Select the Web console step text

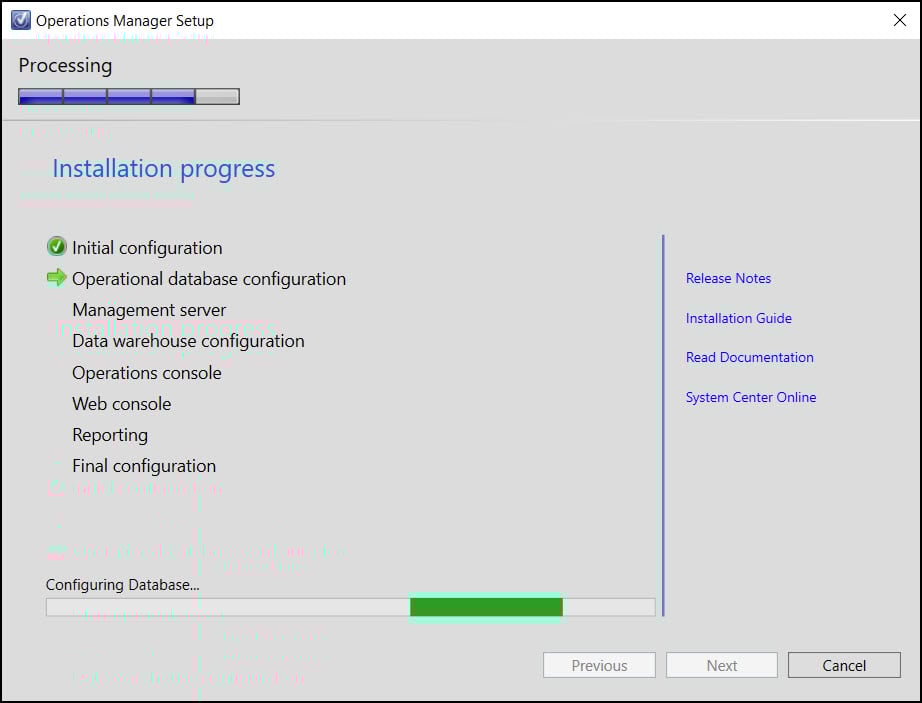[121, 404]
